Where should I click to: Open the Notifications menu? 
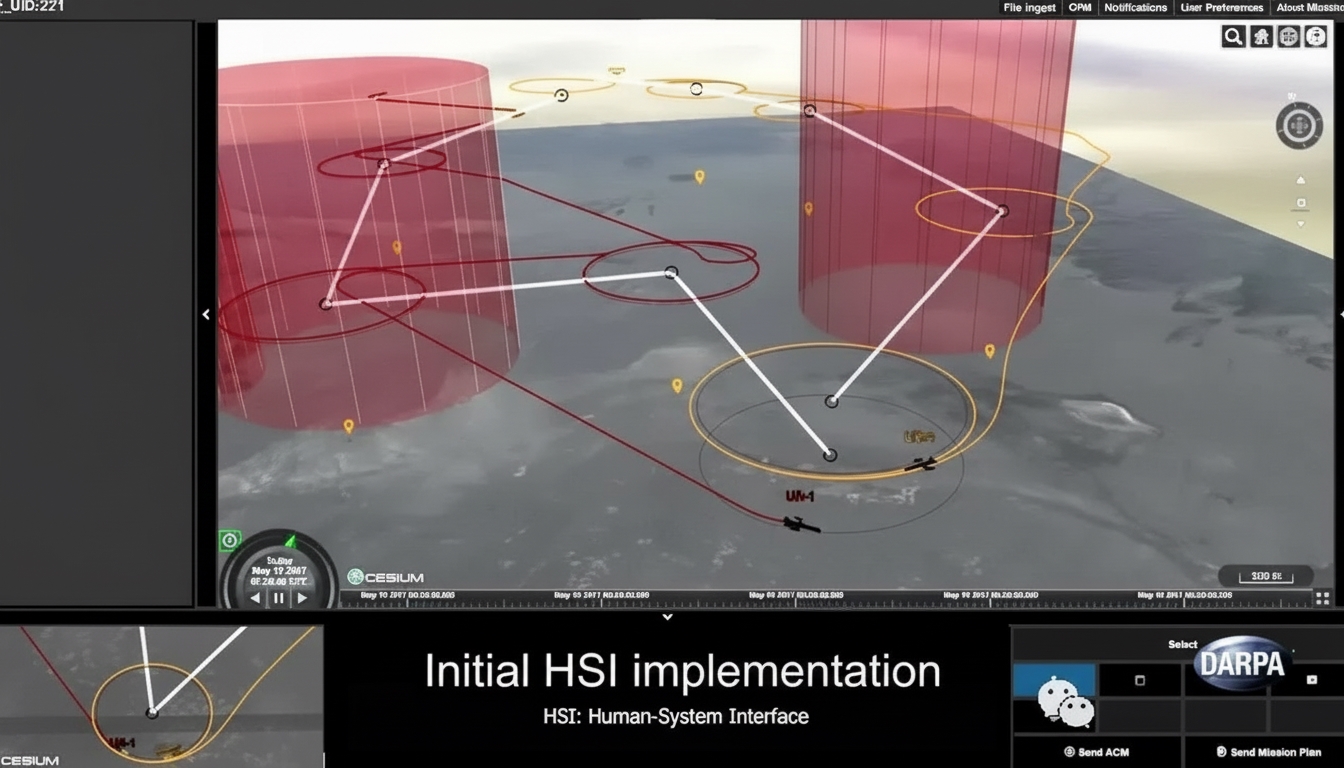1135,7
